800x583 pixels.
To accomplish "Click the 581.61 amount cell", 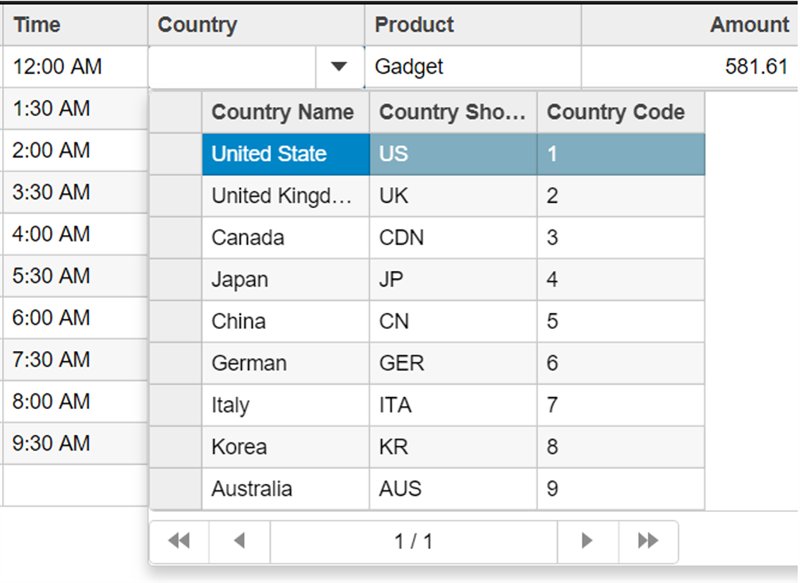I will pyautogui.click(x=690, y=67).
